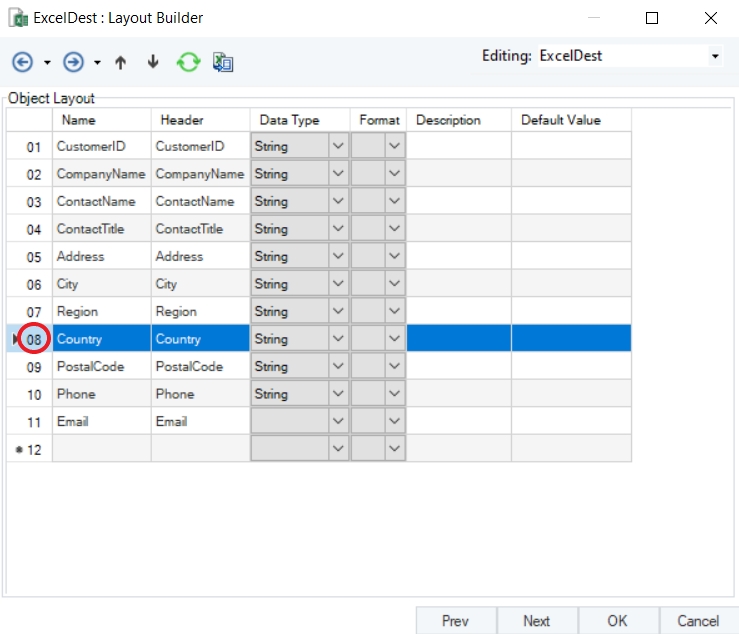Click the Cancel button

point(697,621)
